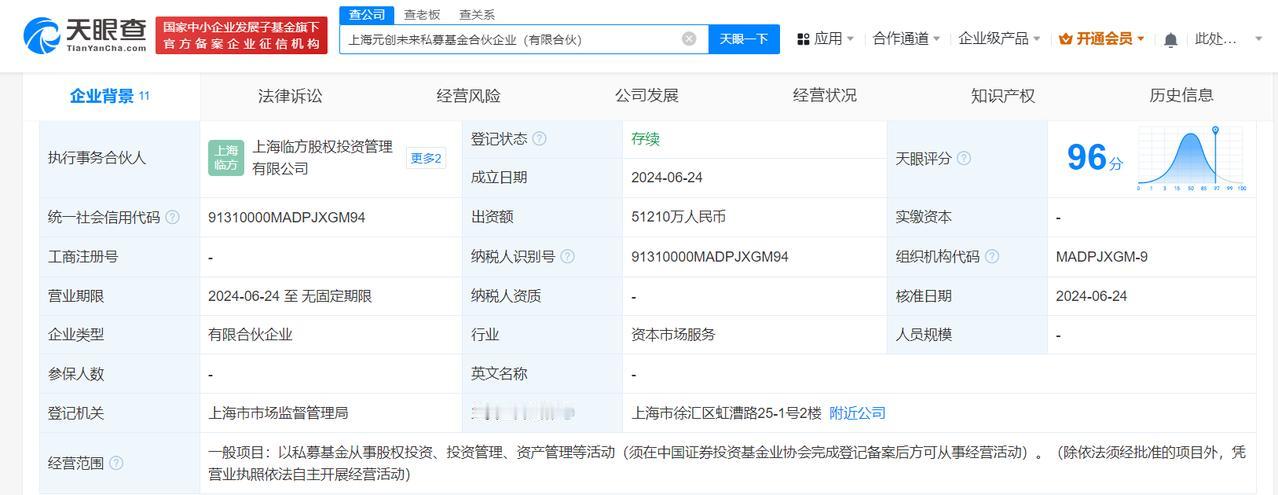
Task: Click the taxpayer ID value next to 纳税人识别号
Action: (x=710, y=257)
